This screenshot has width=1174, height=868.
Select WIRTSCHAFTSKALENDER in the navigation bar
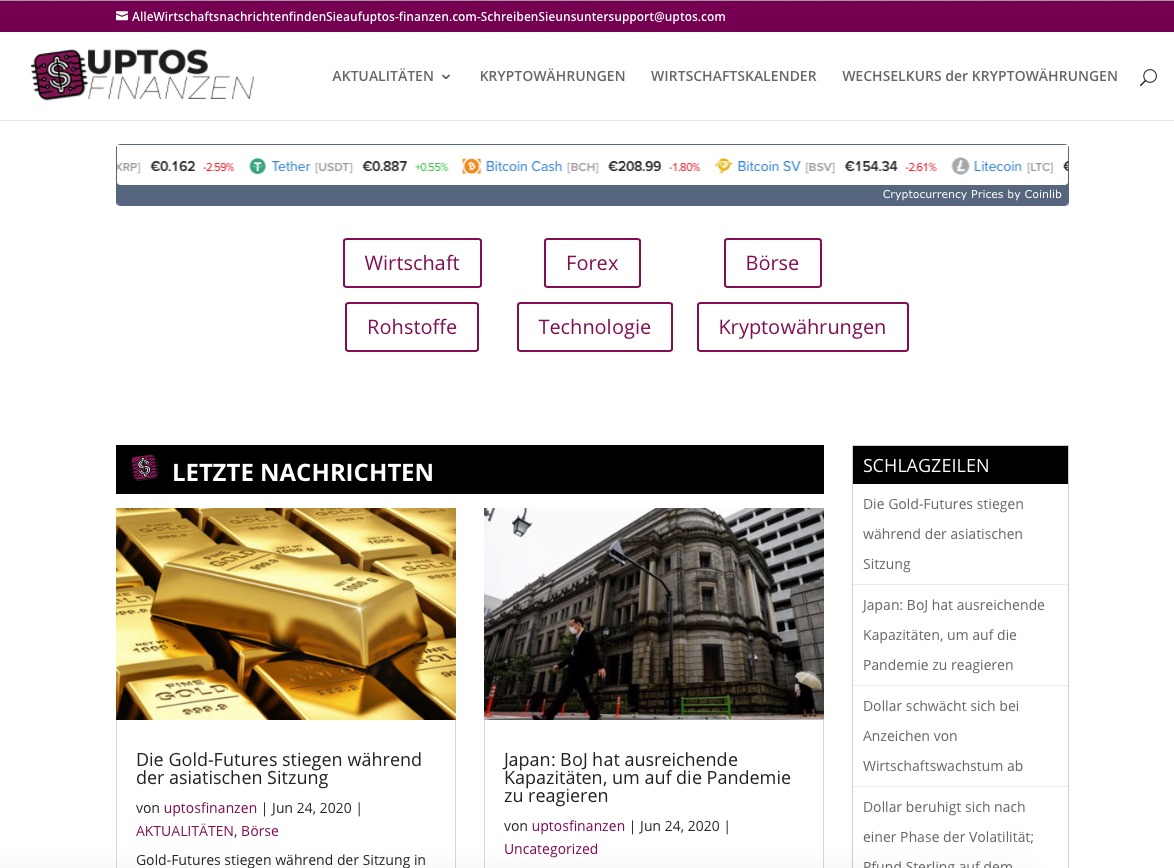734,76
